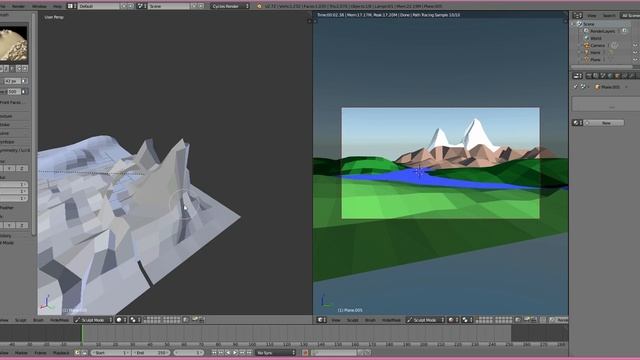Open Brush menu in left viewport header
This screenshot has height=360, width=640.
click(x=38, y=320)
